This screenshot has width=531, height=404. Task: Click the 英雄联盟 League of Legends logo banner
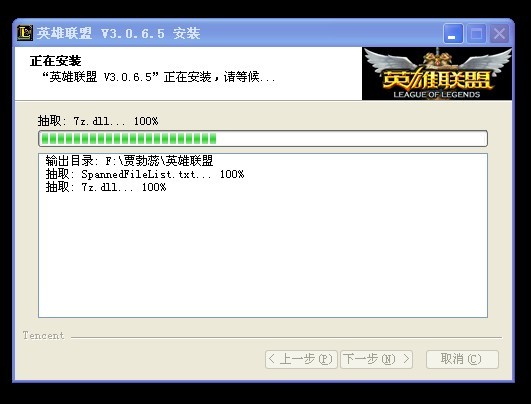[437, 73]
